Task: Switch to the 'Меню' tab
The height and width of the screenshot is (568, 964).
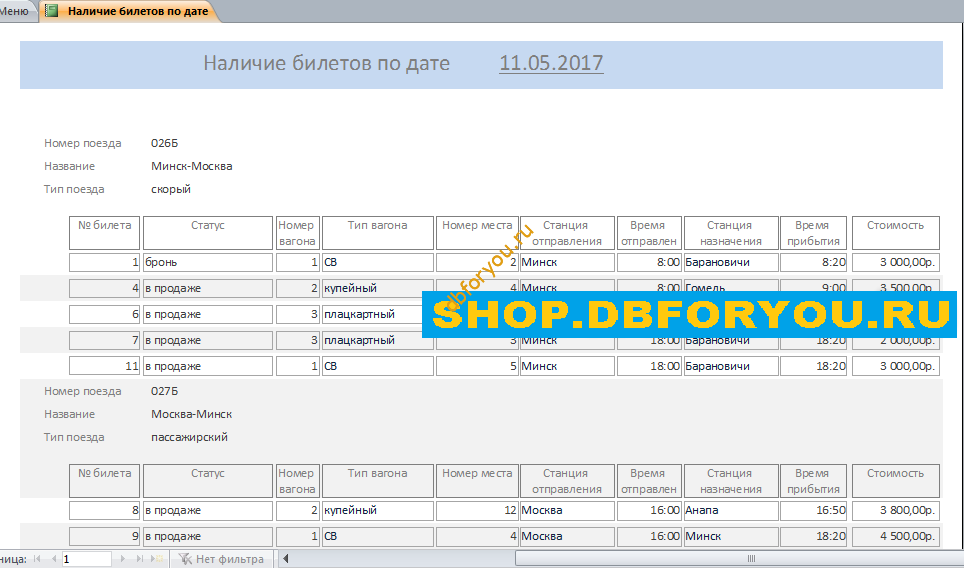Action: [x=15, y=11]
